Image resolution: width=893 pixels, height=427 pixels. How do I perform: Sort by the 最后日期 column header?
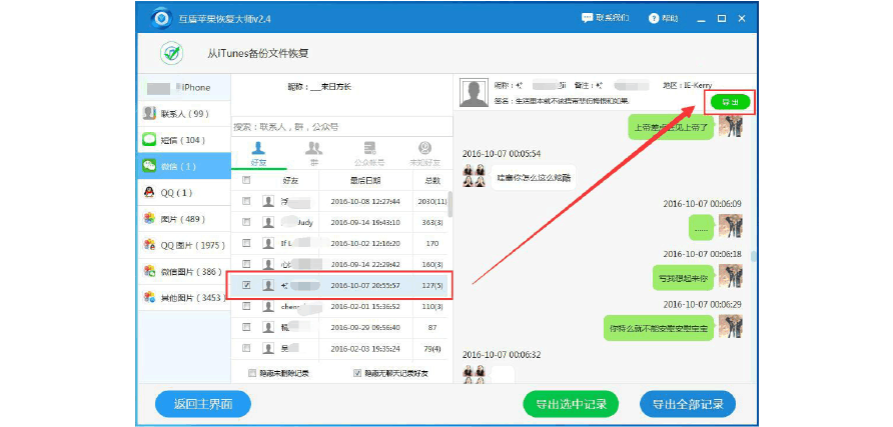365,180
